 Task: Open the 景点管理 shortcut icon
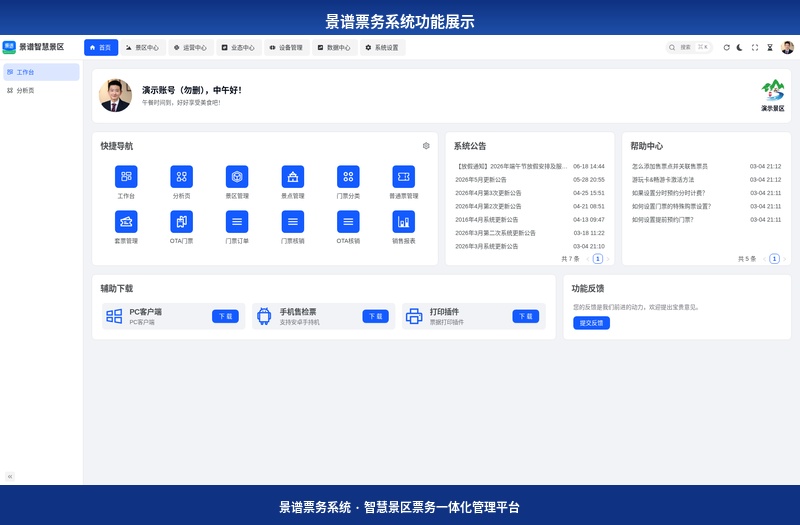coord(293,177)
